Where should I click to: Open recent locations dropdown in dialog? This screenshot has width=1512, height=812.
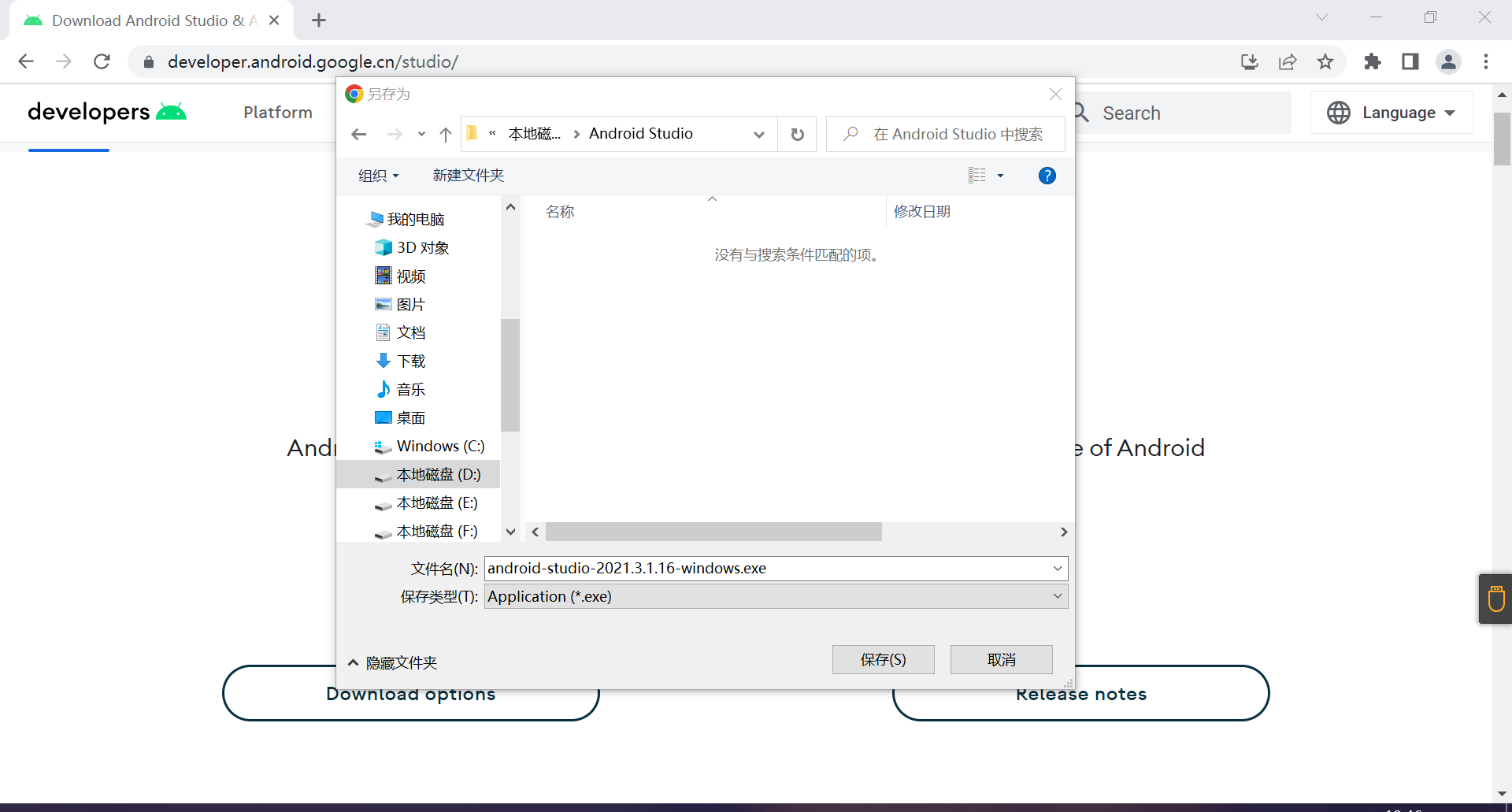(421, 135)
